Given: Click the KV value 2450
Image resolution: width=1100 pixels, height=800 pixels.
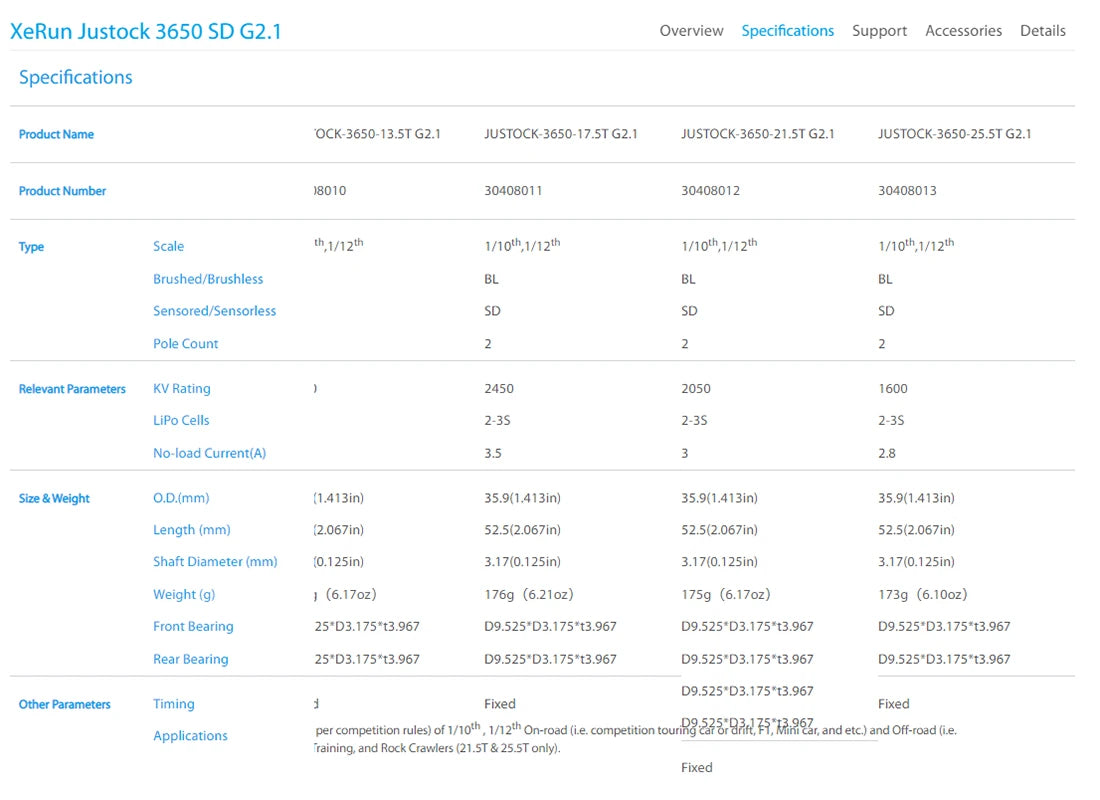Looking at the screenshot, I should (499, 389).
